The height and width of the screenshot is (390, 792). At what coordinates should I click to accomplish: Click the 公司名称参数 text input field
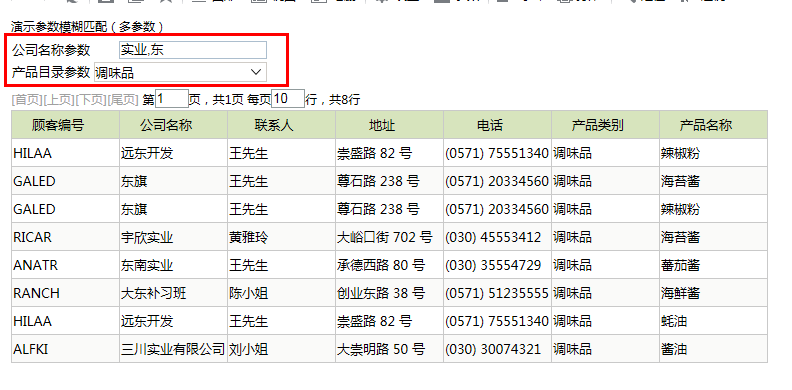pyautogui.click(x=192, y=50)
